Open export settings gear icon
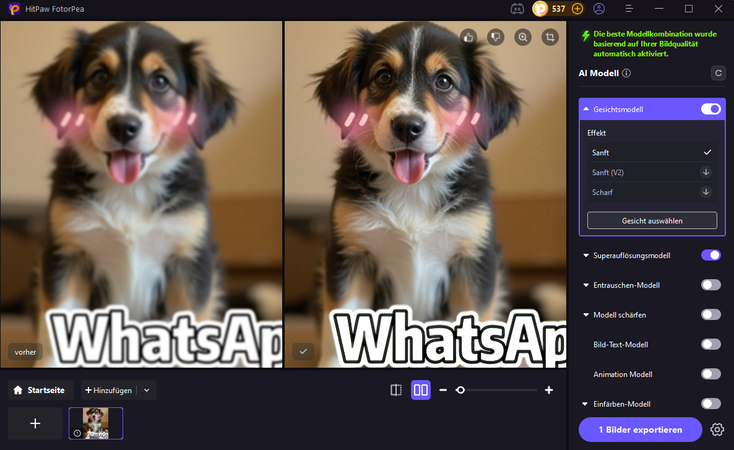 (x=717, y=429)
